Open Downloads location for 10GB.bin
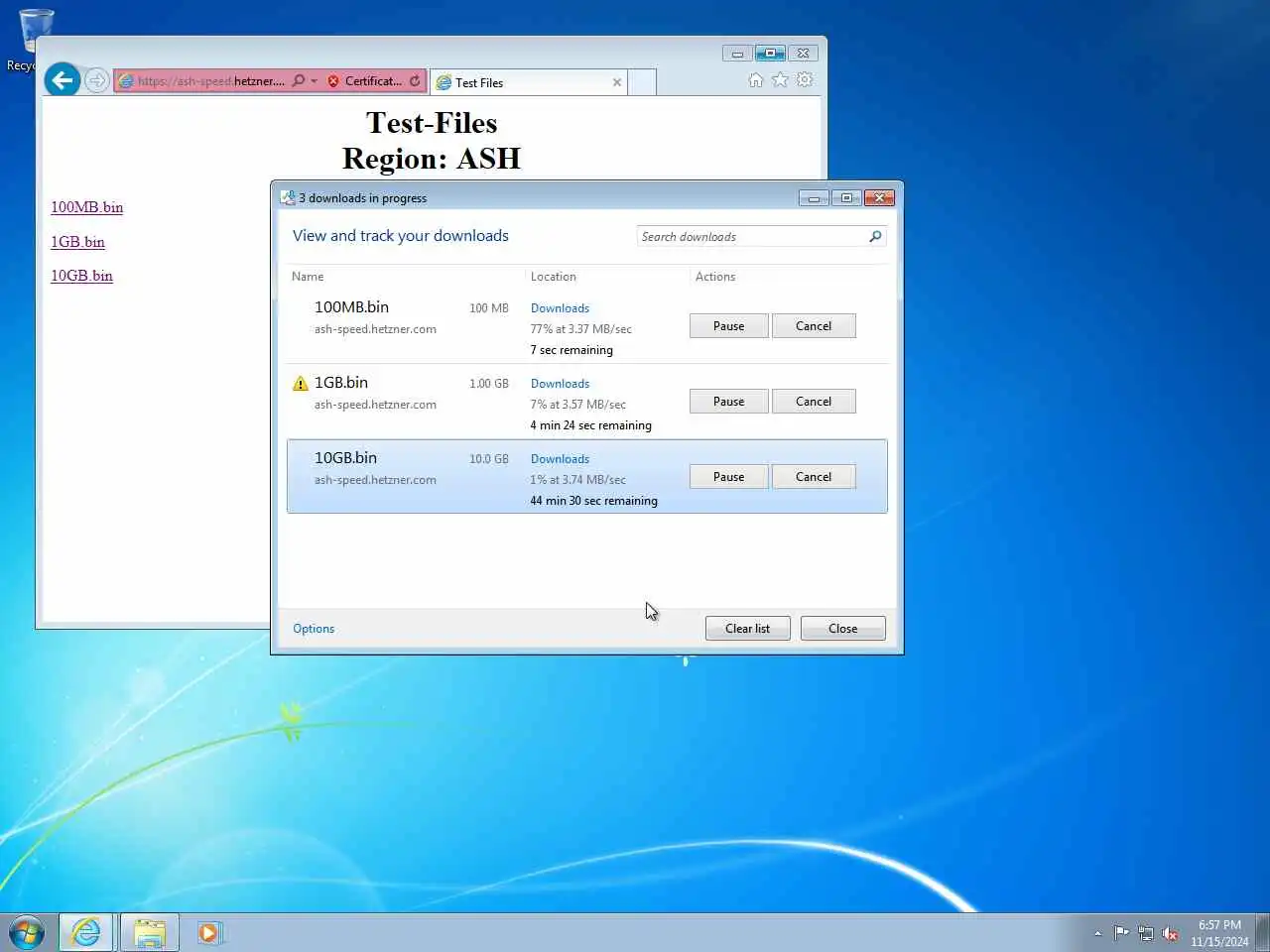 pyautogui.click(x=560, y=459)
